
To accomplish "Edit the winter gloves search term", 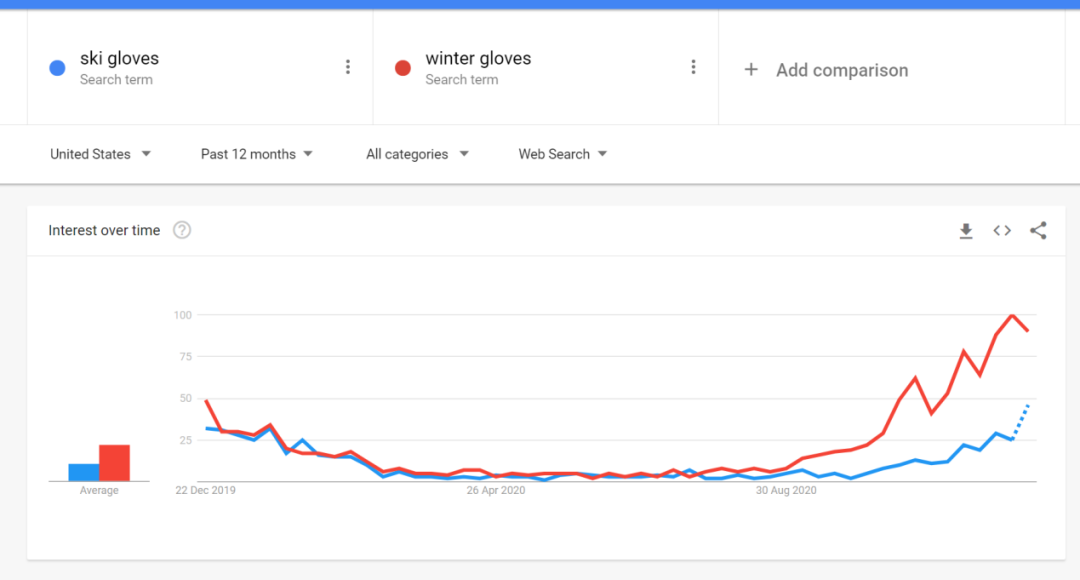I will [478, 59].
